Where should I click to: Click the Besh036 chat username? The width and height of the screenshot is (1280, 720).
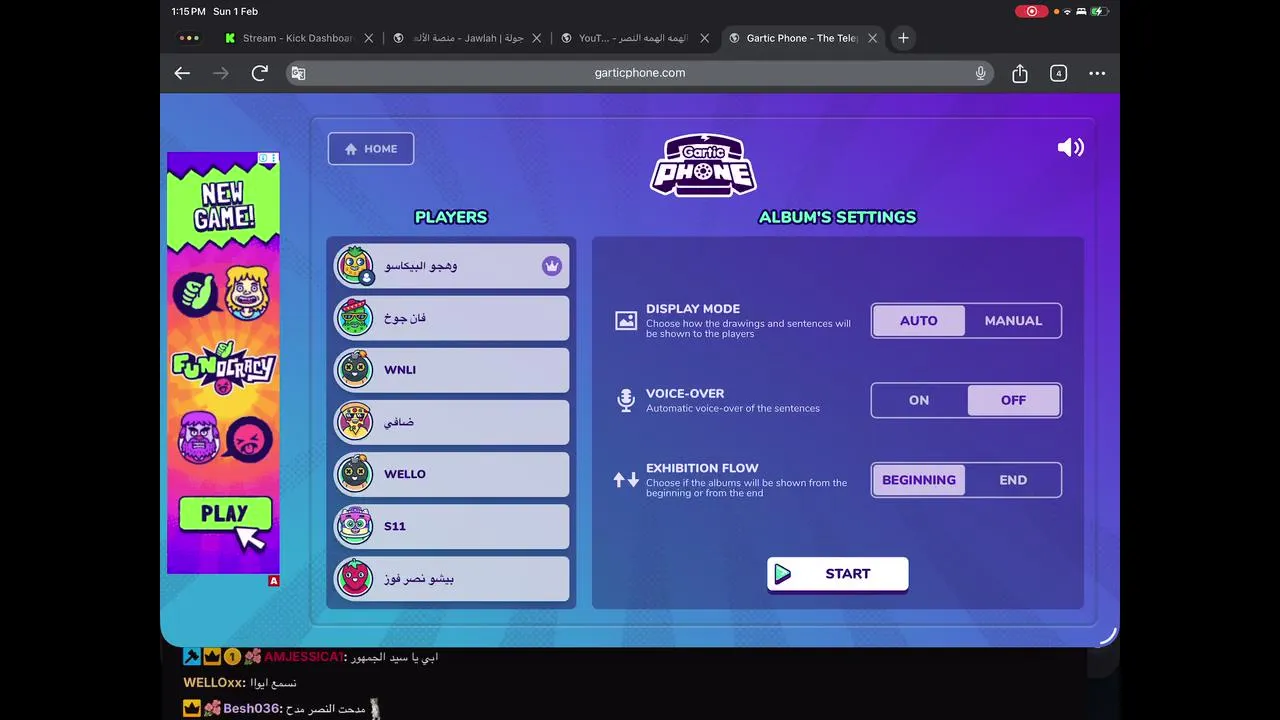coord(251,709)
